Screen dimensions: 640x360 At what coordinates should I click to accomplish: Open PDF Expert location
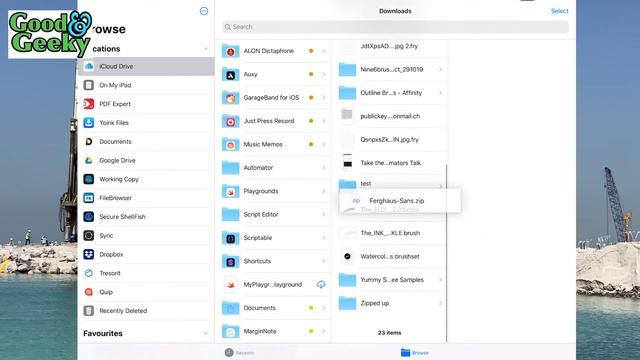[x=146, y=104]
